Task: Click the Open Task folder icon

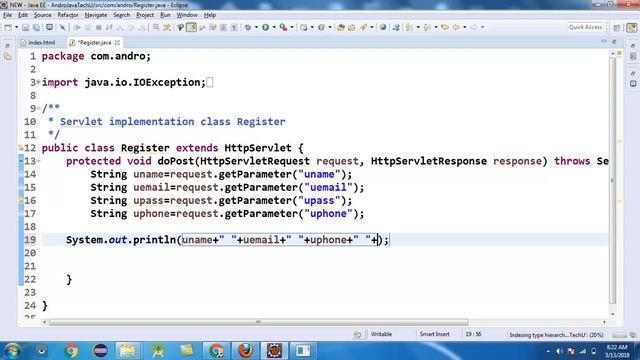Action: (351, 27)
